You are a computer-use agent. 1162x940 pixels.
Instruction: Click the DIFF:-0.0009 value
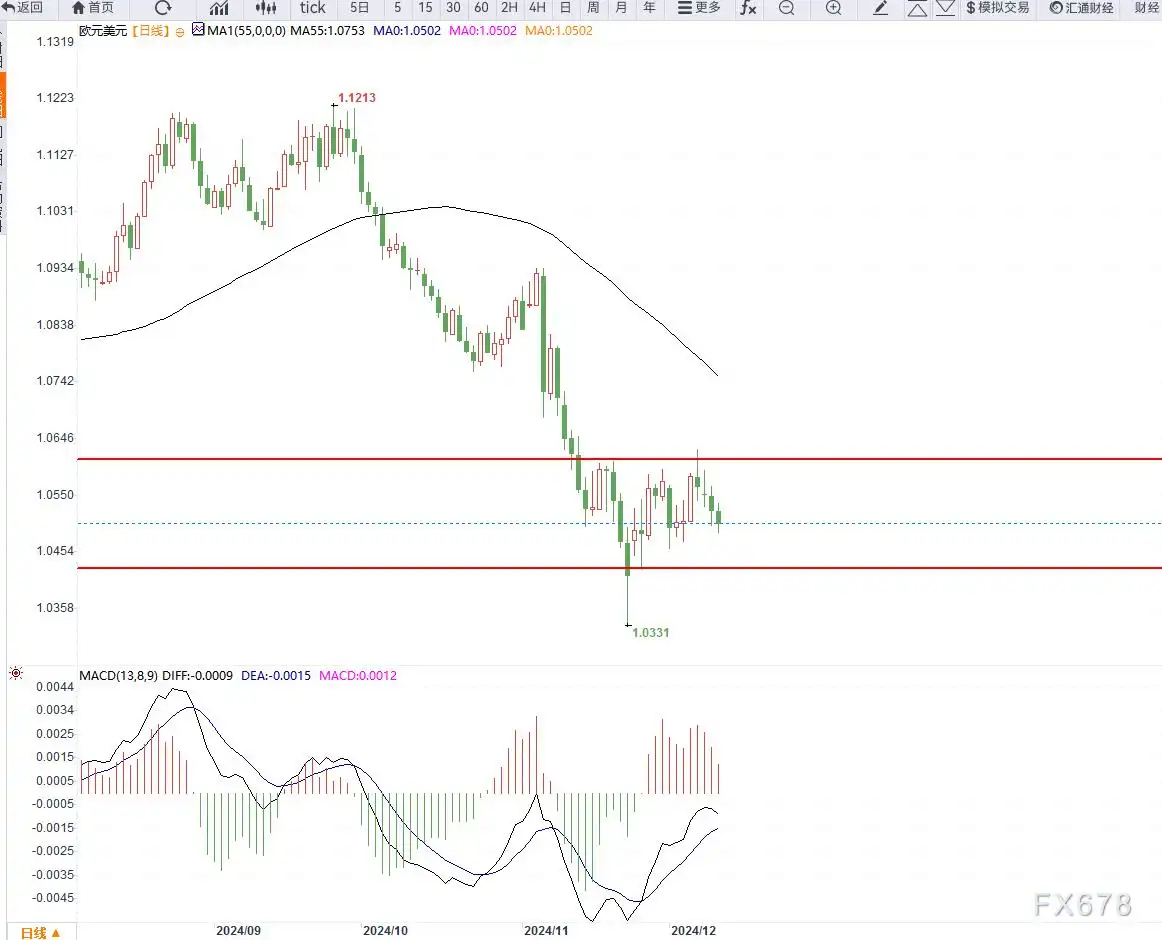click(197, 675)
